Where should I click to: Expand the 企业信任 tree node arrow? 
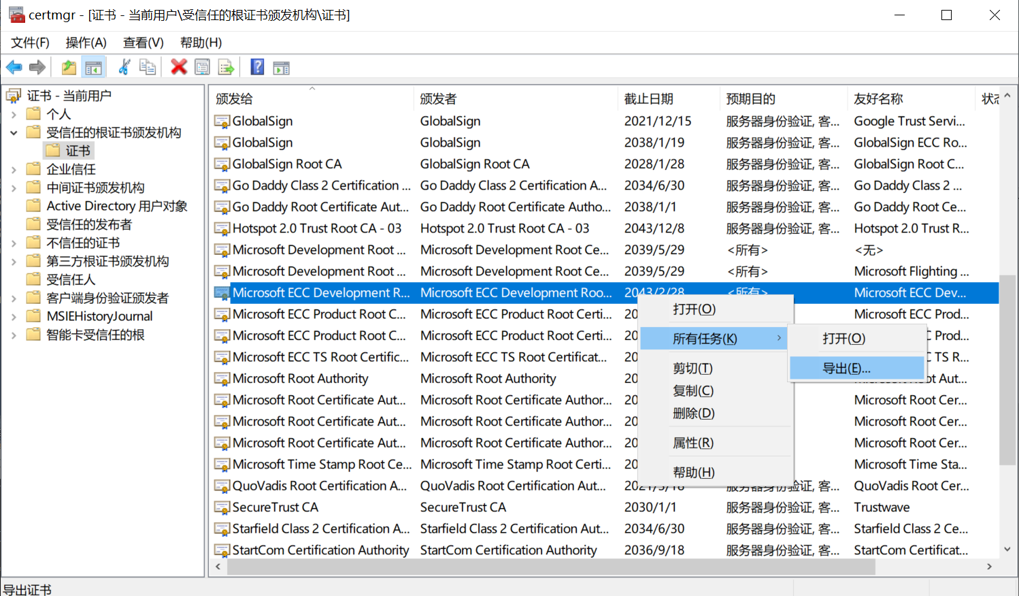(x=14, y=170)
